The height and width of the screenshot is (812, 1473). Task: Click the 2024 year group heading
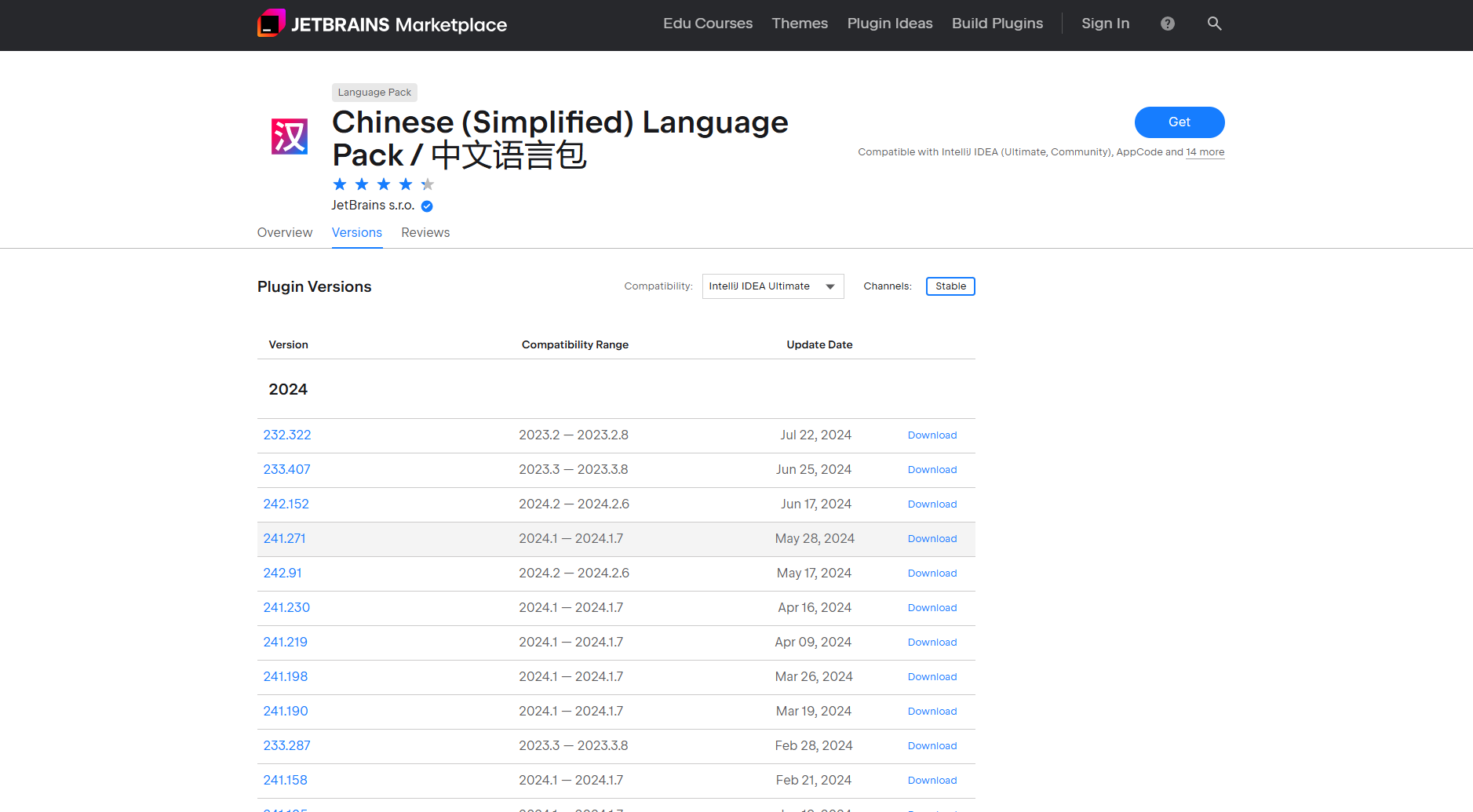pos(288,390)
